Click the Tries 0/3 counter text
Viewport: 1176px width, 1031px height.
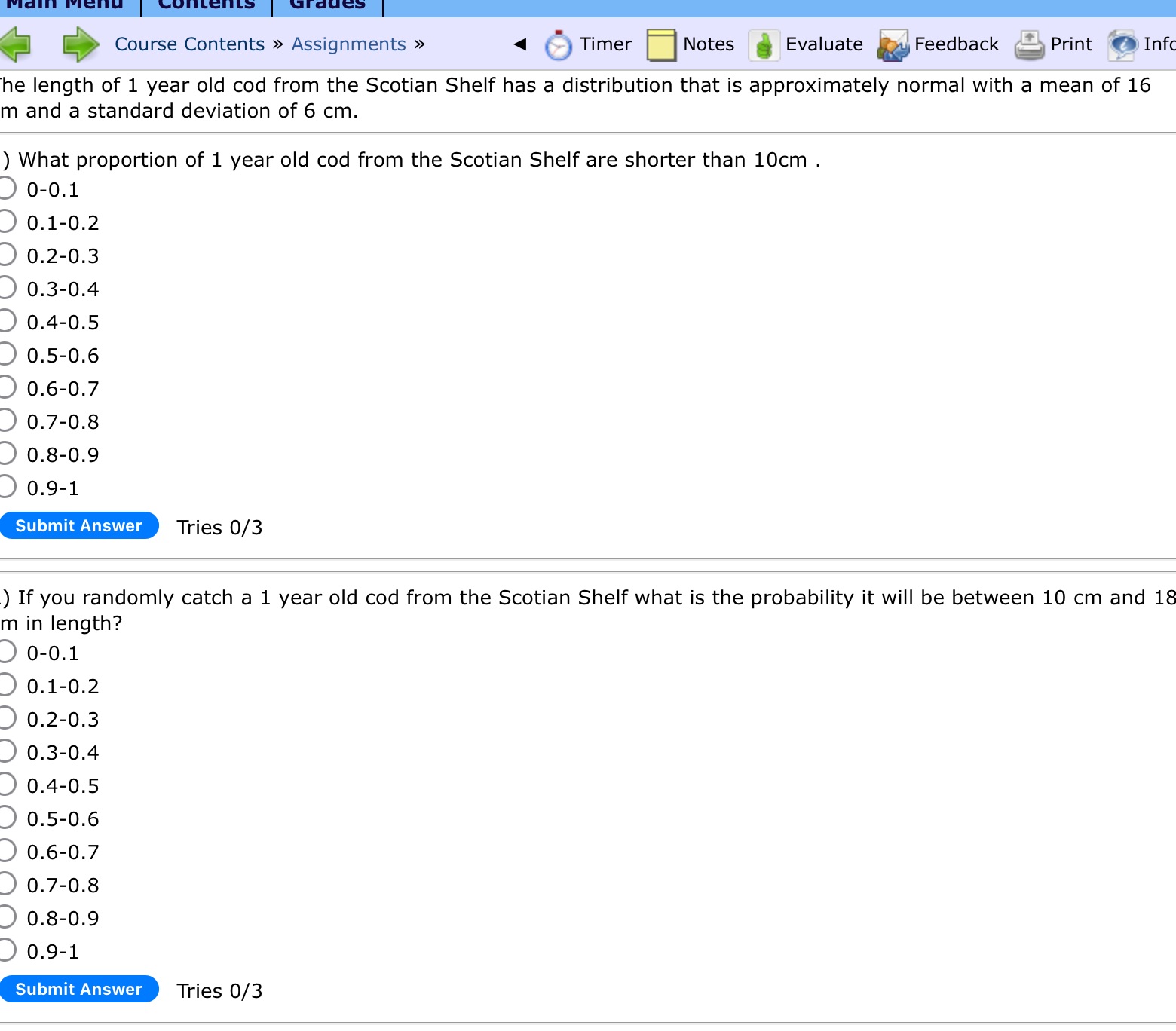tap(219, 527)
